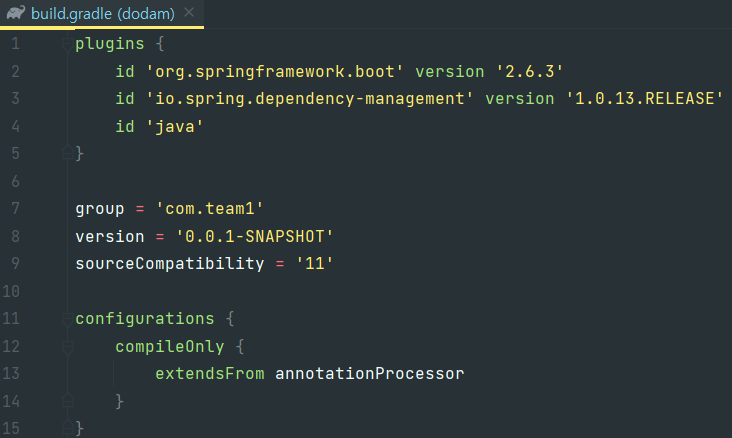Click fold end marker on line 5
The height and width of the screenshot is (438, 732).
[x=67, y=153]
